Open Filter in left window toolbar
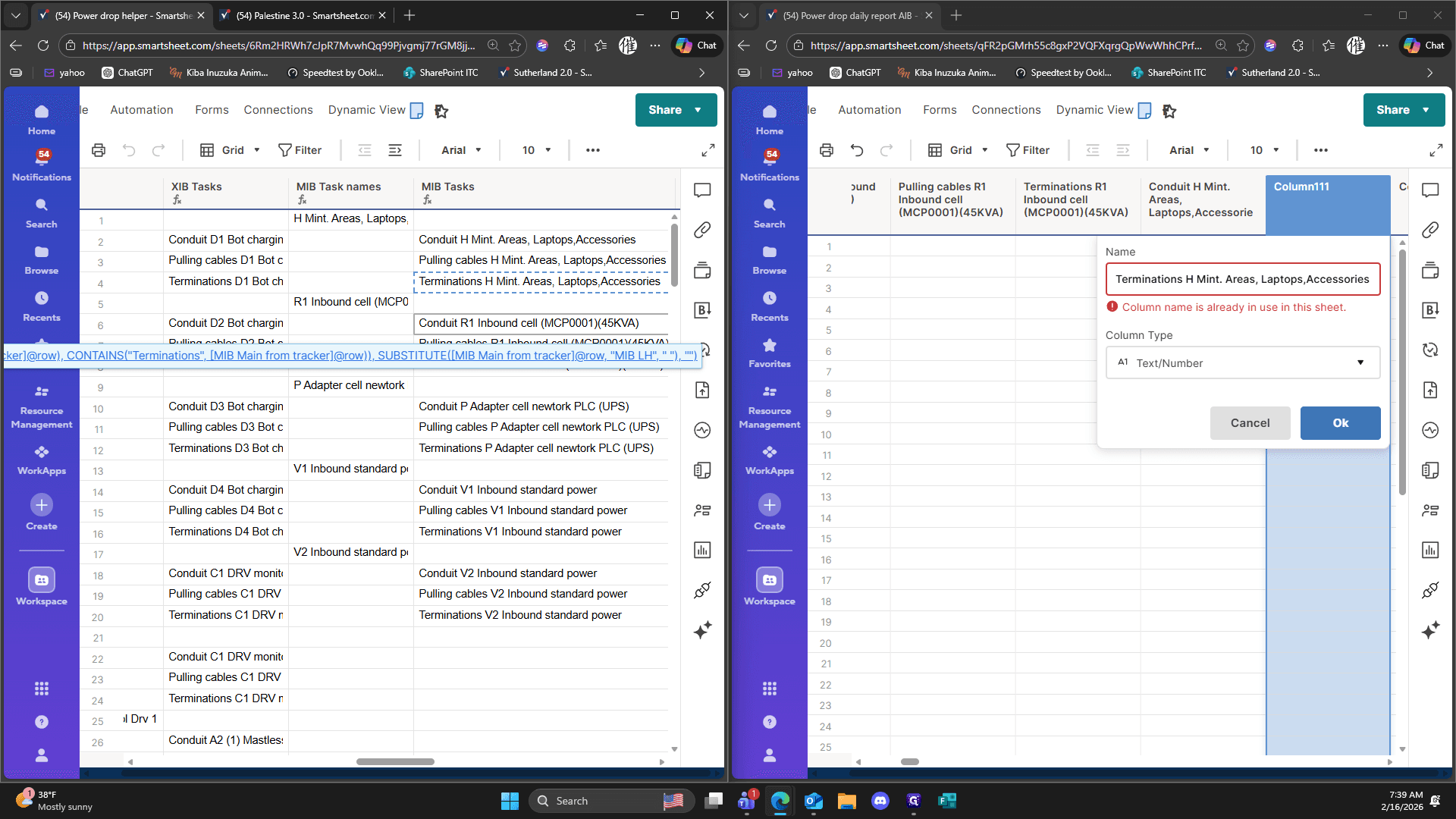 [300, 150]
